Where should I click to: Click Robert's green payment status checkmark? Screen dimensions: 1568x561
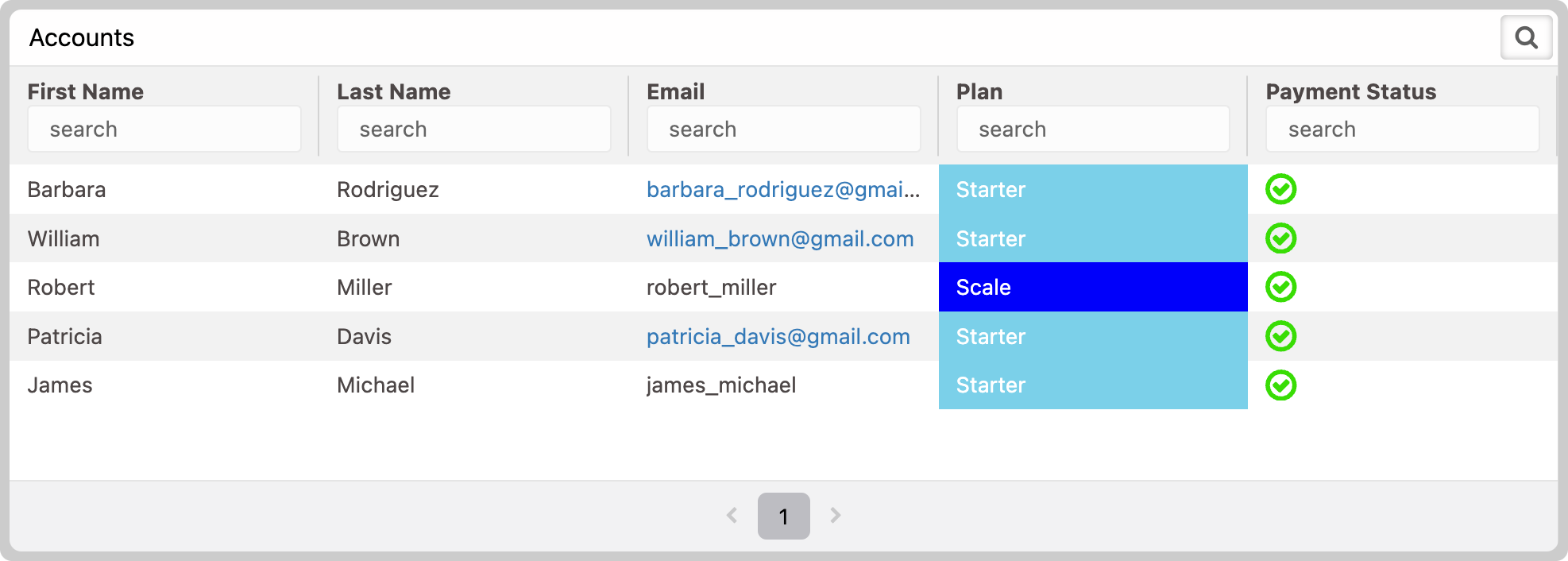point(1280,287)
